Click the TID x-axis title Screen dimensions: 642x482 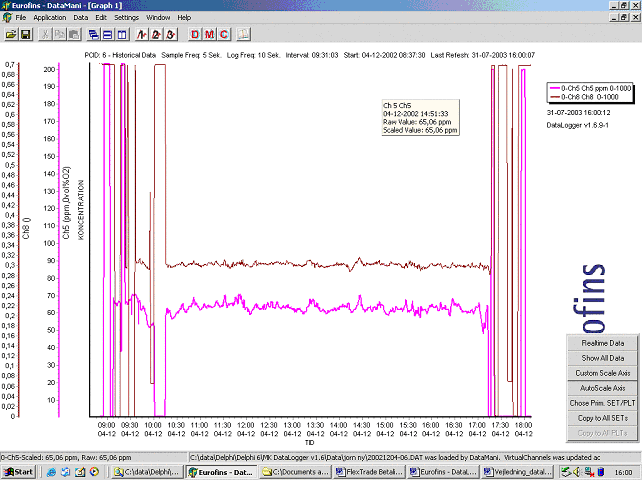tap(309, 443)
